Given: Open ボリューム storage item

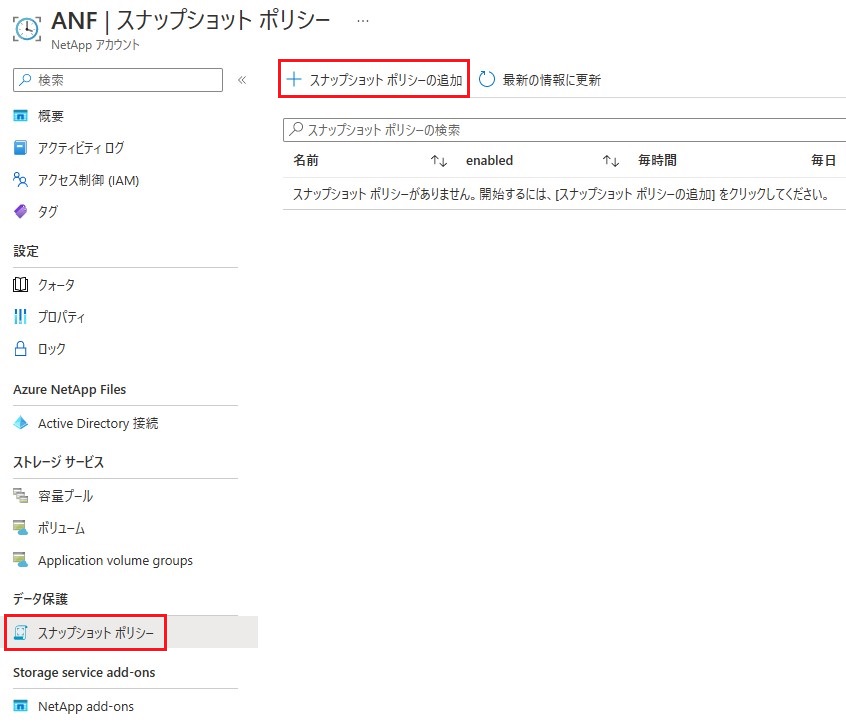Looking at the screenshot, I should tap(62, 528).
